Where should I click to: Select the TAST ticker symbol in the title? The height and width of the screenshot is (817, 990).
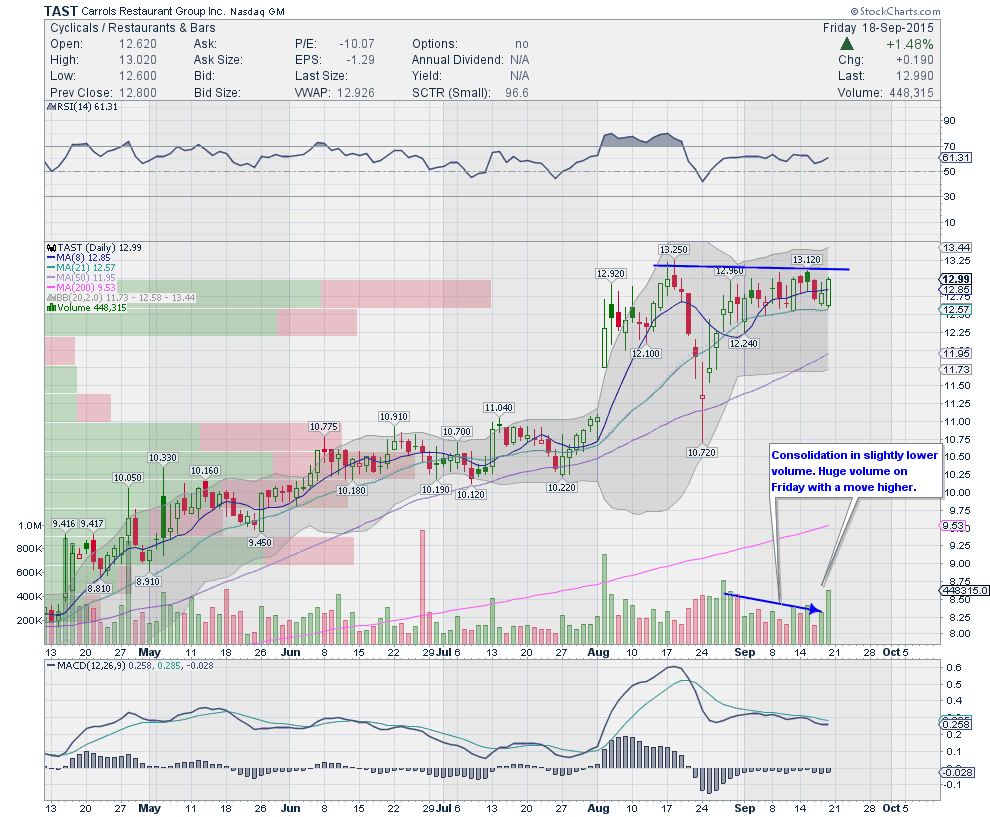coord(61,11)
